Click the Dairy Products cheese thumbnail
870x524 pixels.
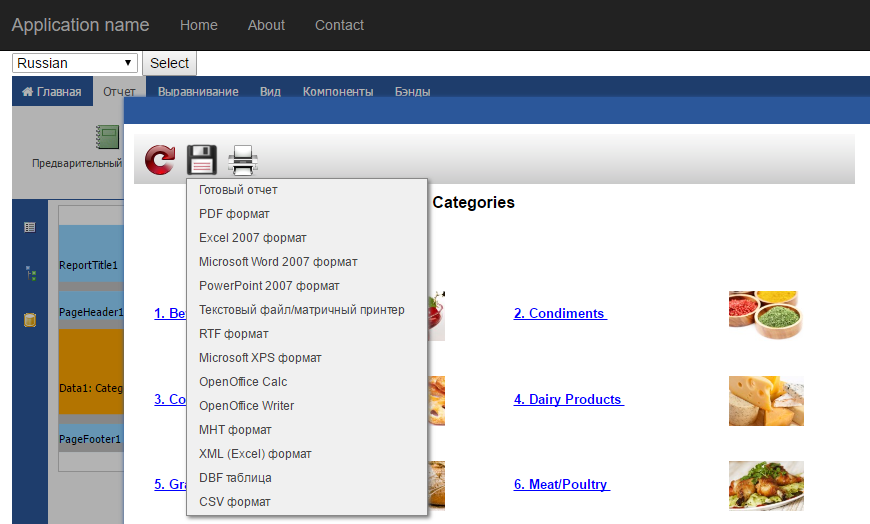tap(766, 401)
